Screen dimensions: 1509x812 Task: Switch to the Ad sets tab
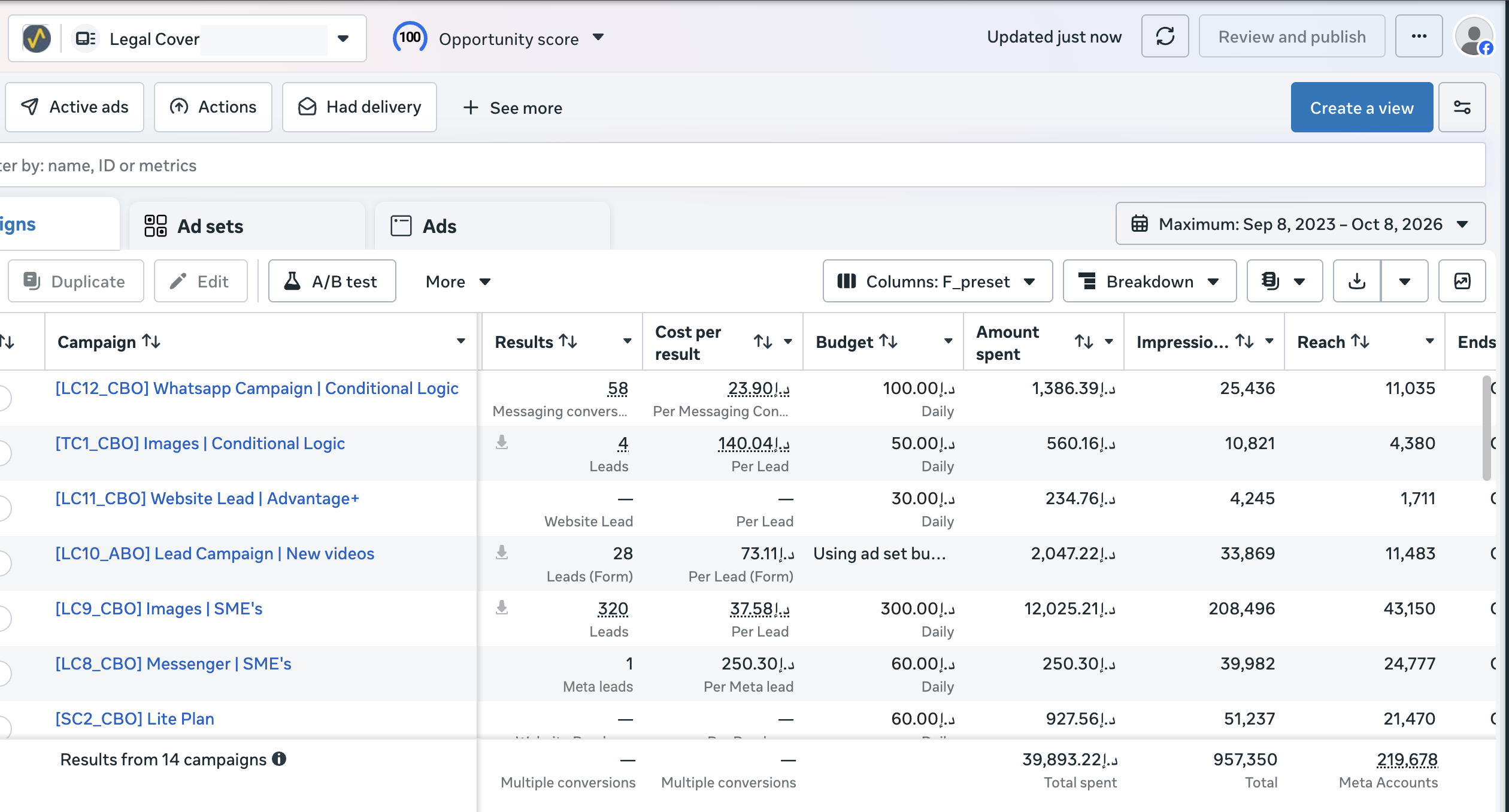[x=247, y=226]
